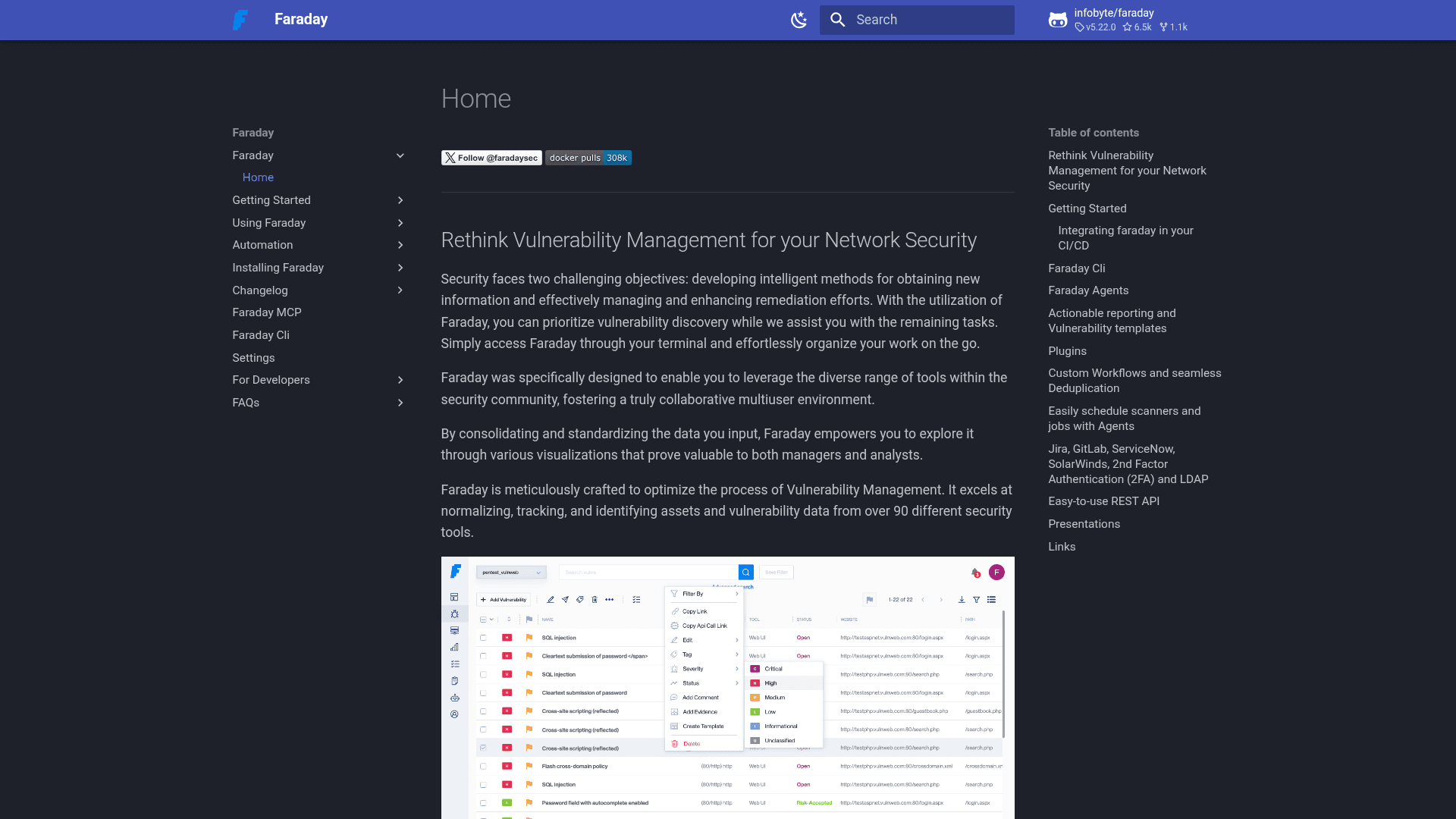The height and width of the screenshot is (819, 1456).
Task: Expand the Changelog chevron
Action: coord(400,290)
